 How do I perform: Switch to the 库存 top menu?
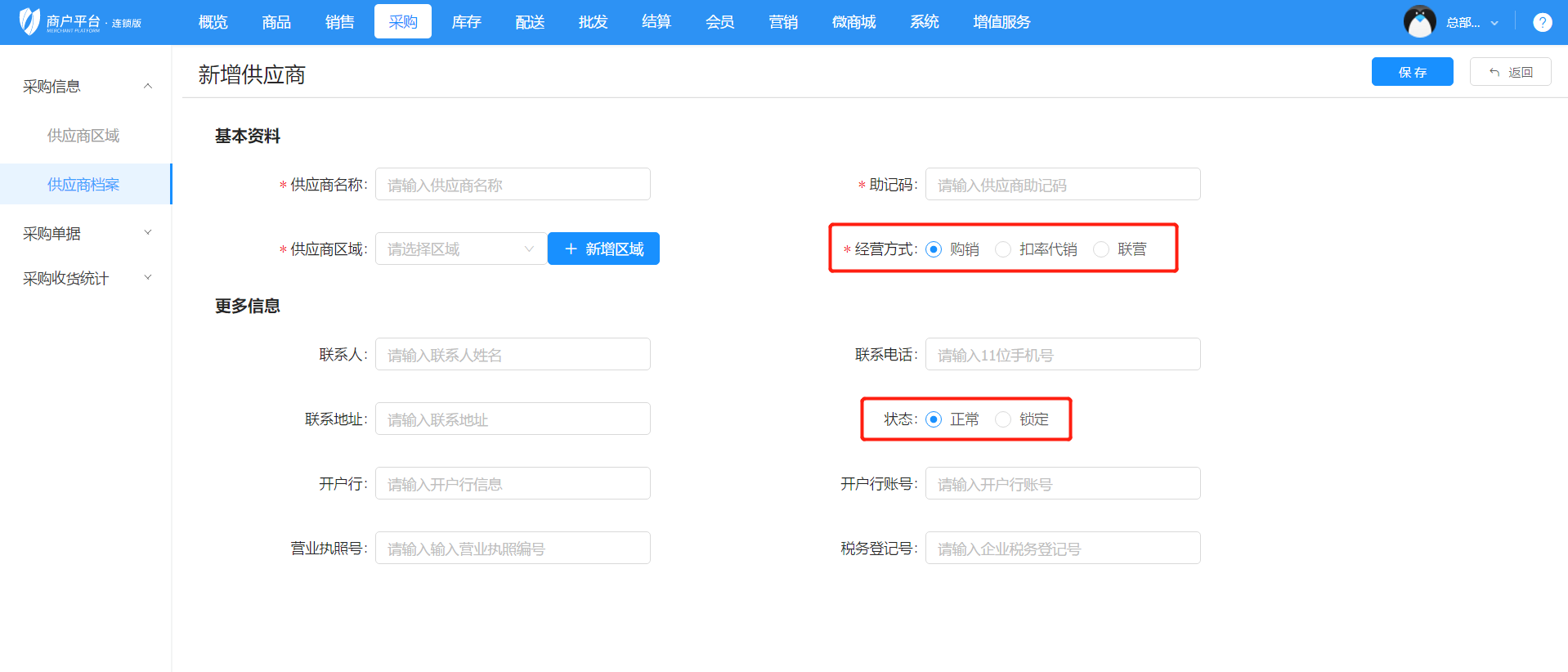click(x=466, y=22)
